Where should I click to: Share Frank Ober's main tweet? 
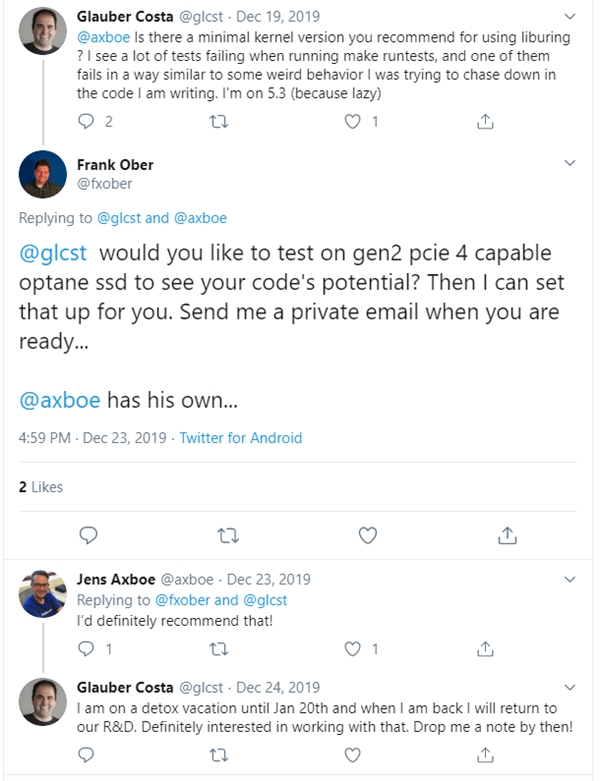pyautogui.click(x=506, y=535)
